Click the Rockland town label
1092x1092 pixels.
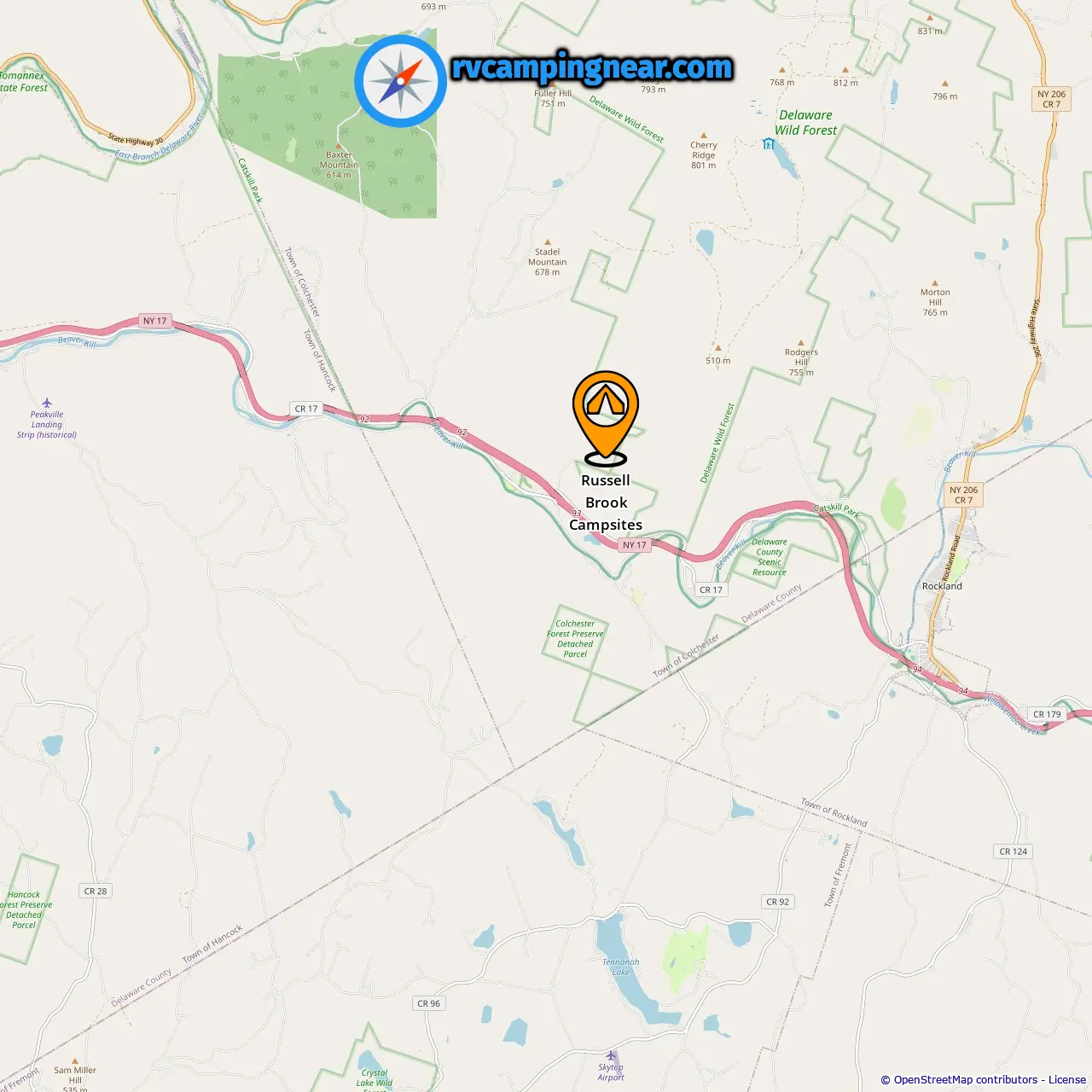click(x=942, y=586)
